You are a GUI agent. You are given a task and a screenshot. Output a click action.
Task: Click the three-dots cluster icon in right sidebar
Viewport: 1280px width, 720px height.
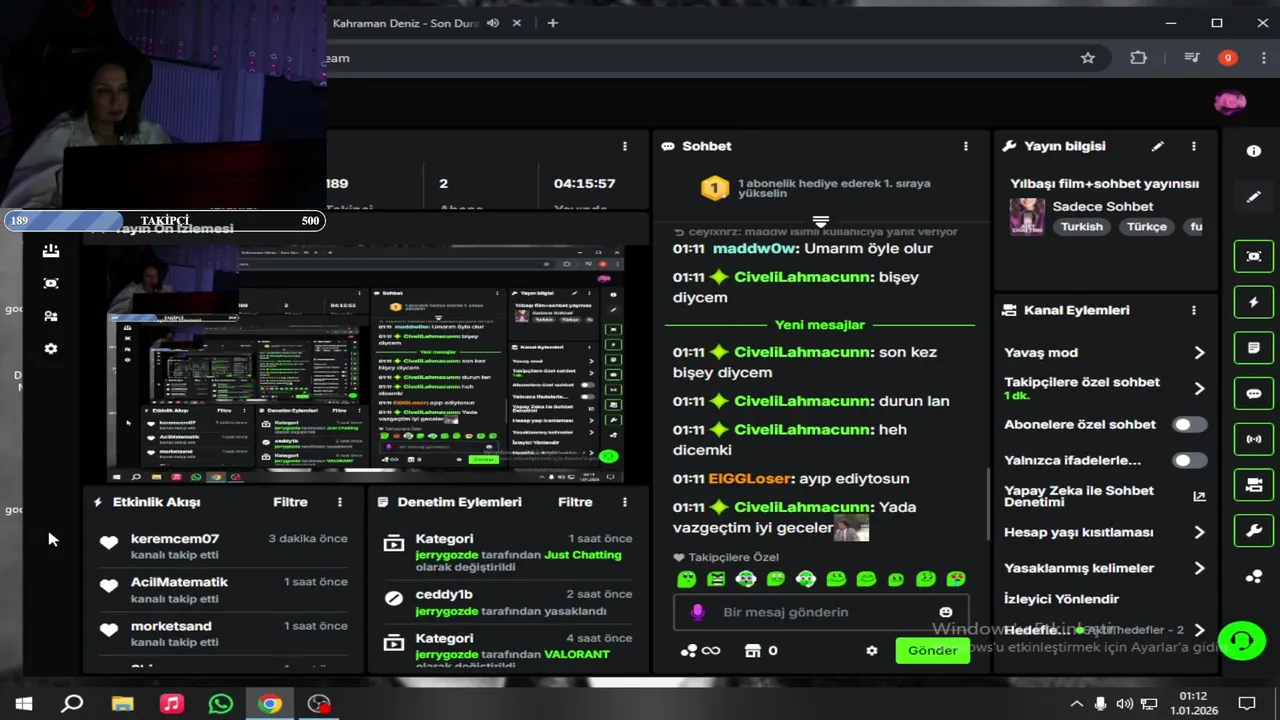[x=1253, y=577]
